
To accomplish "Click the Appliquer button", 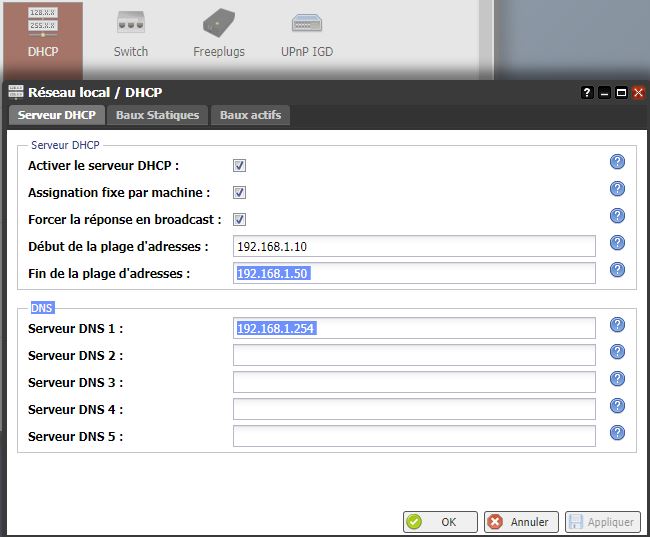I will coord(603,522).
